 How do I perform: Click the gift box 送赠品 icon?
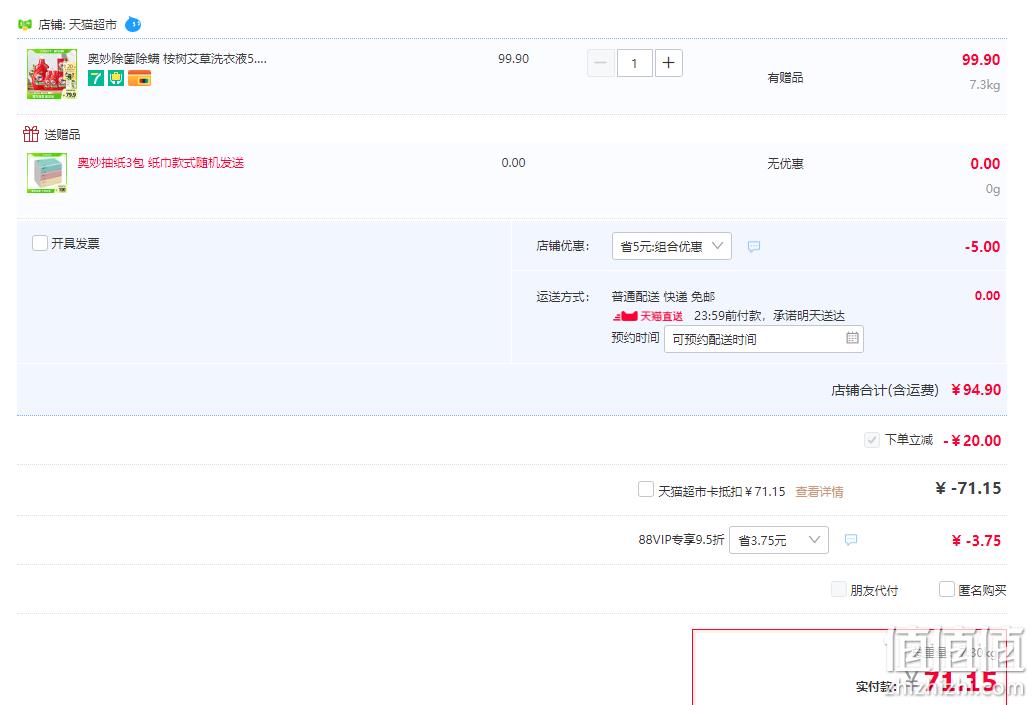click(30, 134)
